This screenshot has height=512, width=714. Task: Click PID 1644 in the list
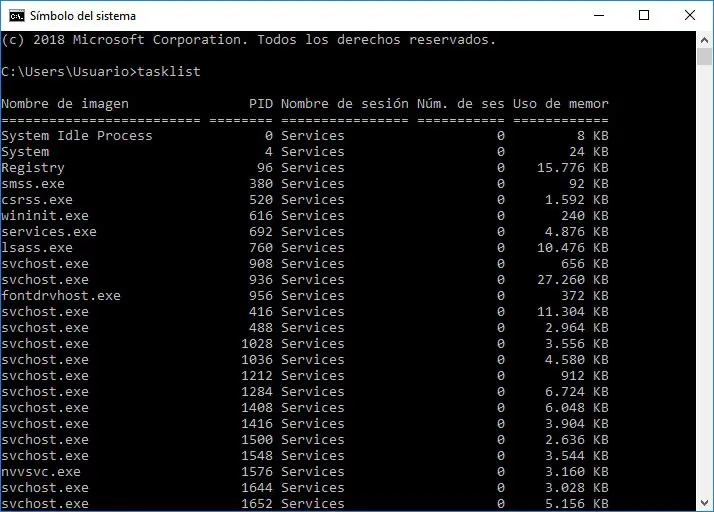257,488
